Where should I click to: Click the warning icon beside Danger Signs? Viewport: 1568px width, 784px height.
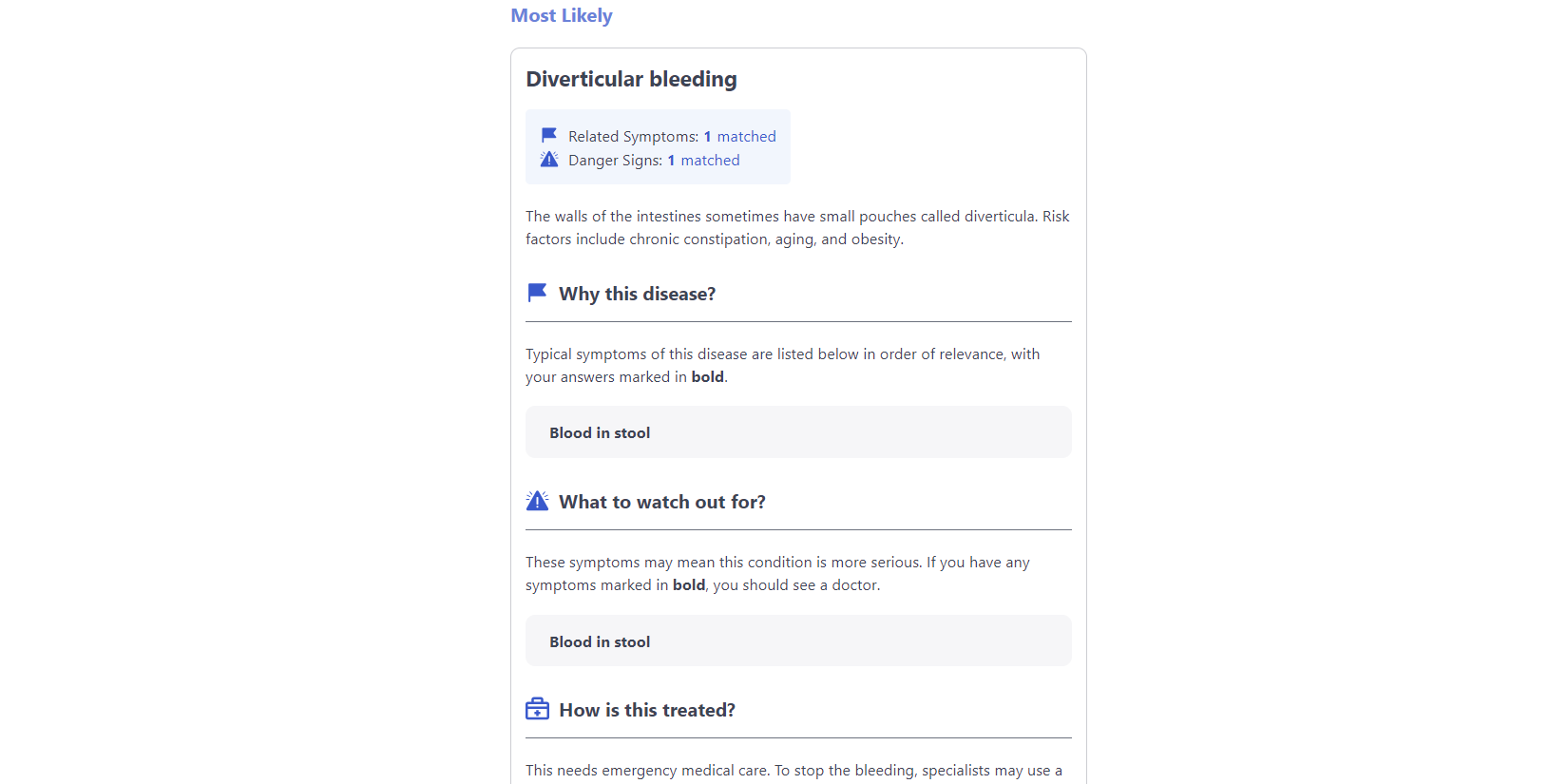coord(549,160)
